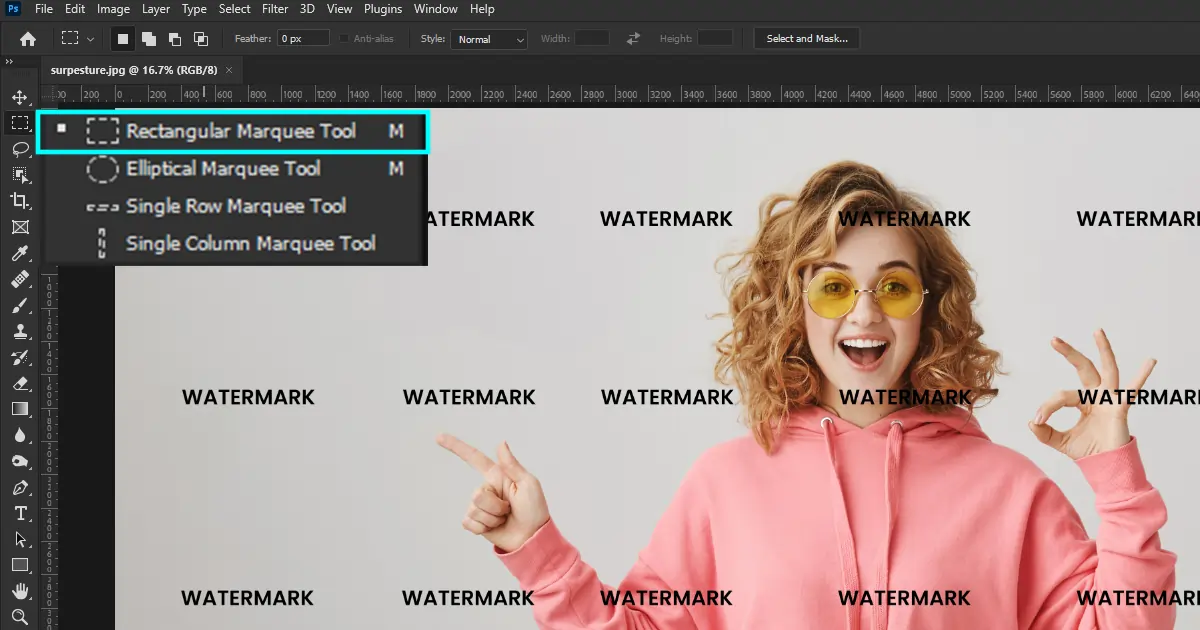Click the Feather input field

(302, 38)
